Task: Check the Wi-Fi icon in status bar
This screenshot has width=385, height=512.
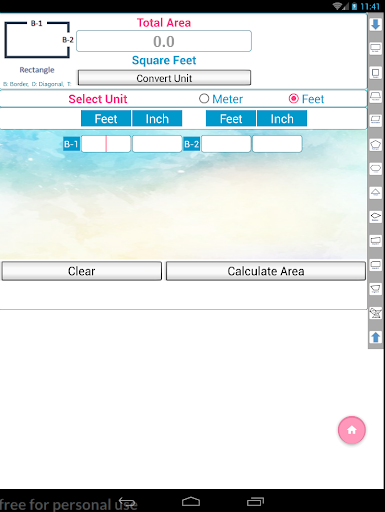Action: (338, 6)
